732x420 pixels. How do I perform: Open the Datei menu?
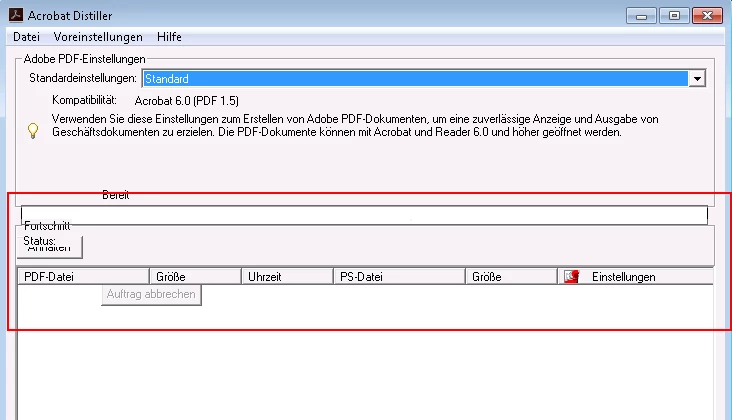coord(26,37)
